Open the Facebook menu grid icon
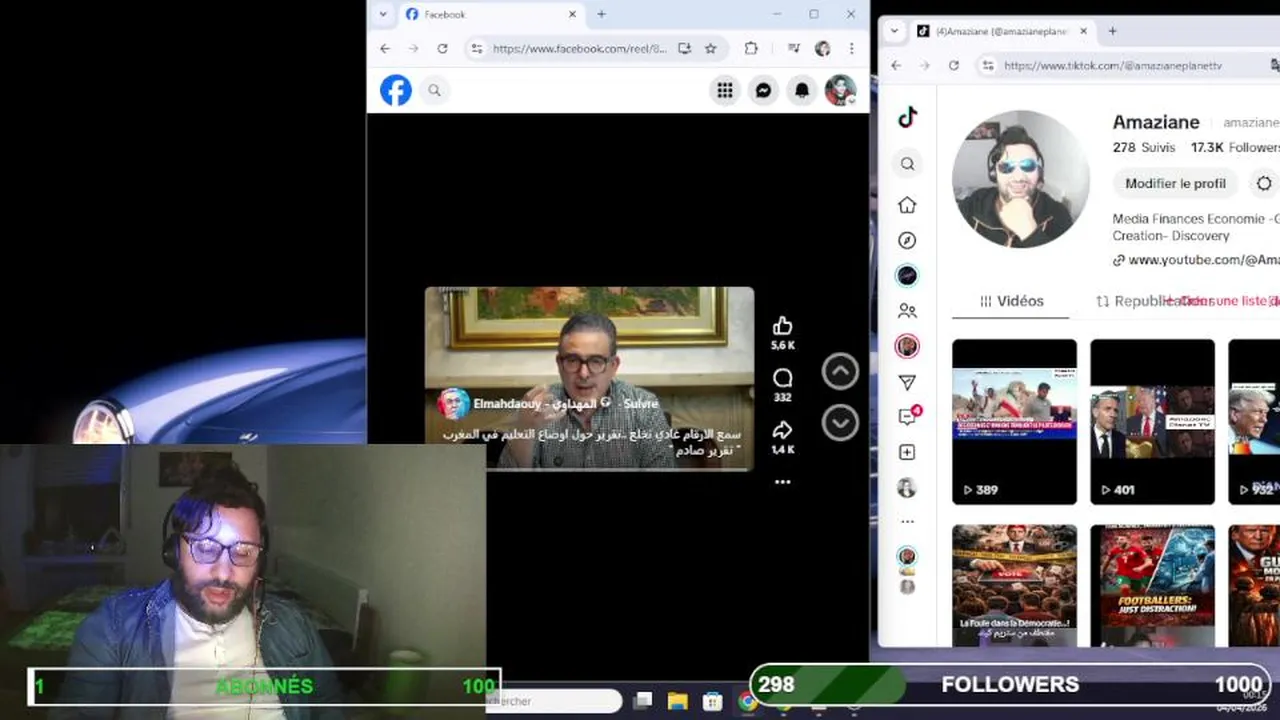The width and height of the screenshot is (1280, 720). [725, 91]
